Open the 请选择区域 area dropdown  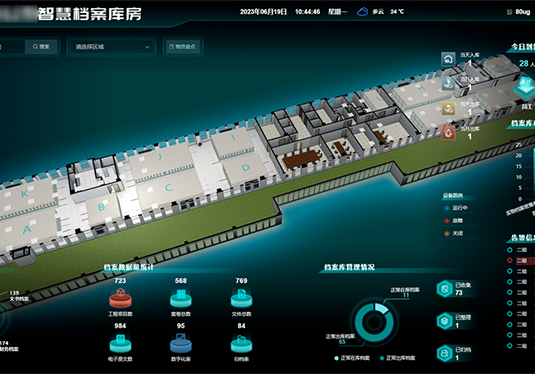[x=112, y=47]
